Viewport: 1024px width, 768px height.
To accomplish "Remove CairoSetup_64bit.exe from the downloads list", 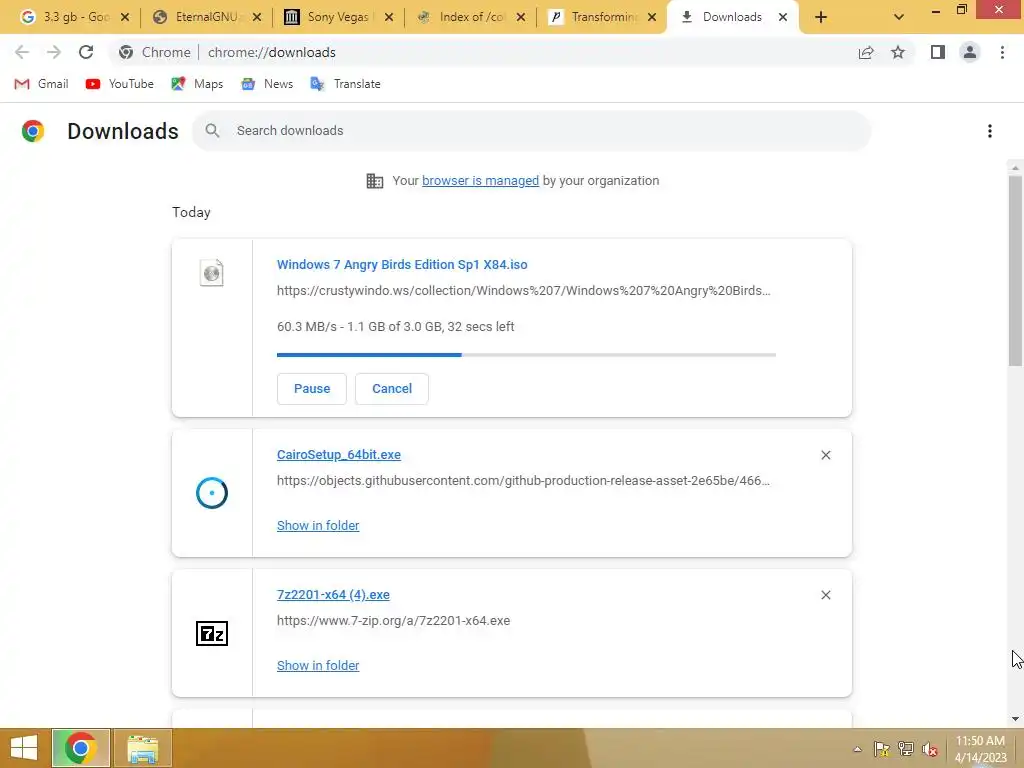I will point(825,455).
